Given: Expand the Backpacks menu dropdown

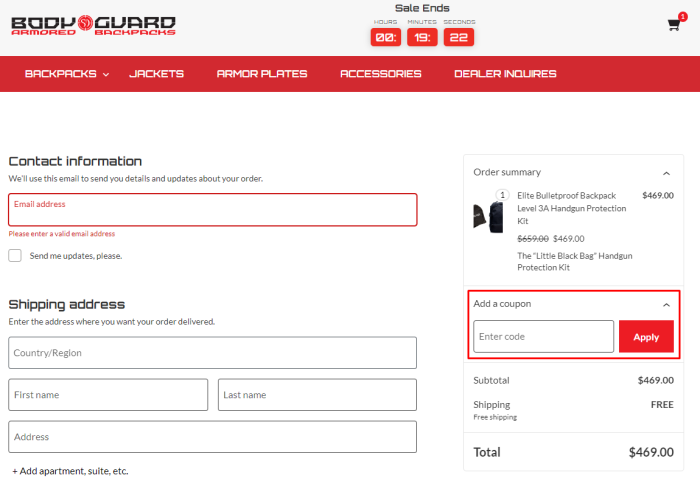Looking at the screenshot, I should [67, 74].
